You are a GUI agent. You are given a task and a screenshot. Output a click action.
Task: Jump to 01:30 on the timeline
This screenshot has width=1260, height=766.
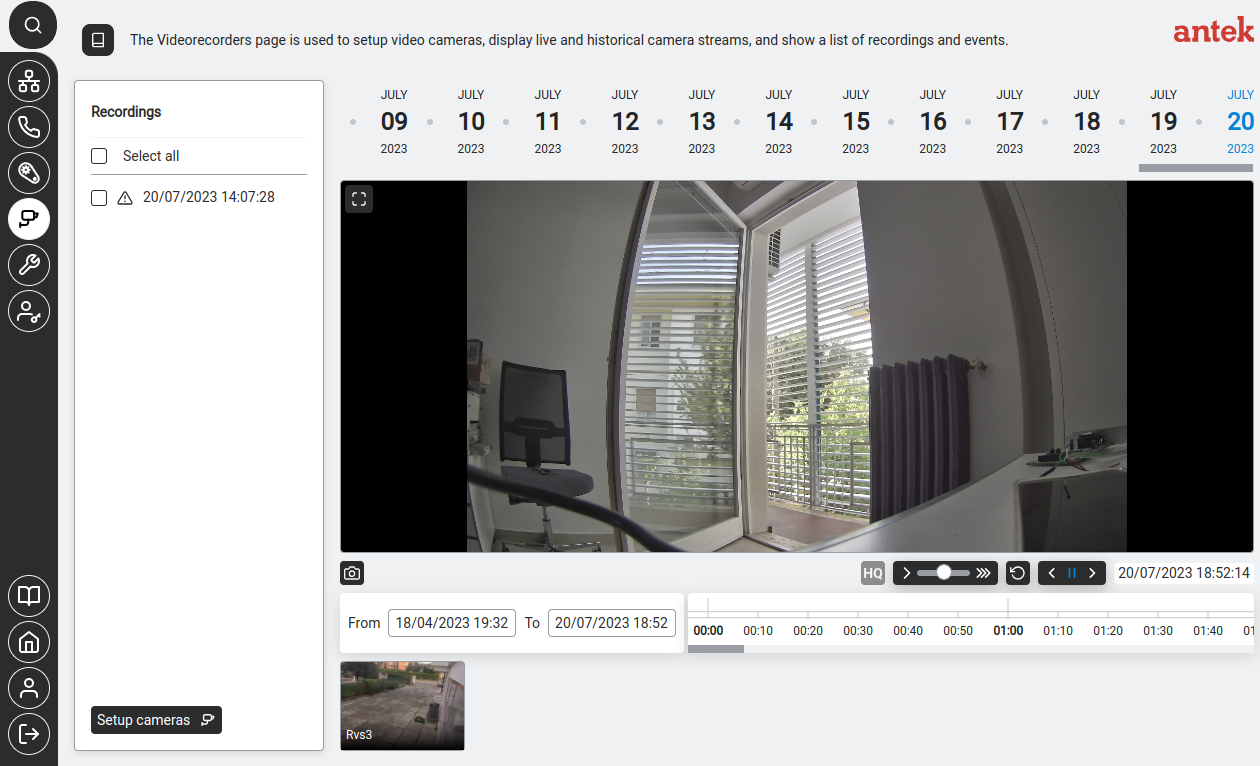(x=1158, y=630)
